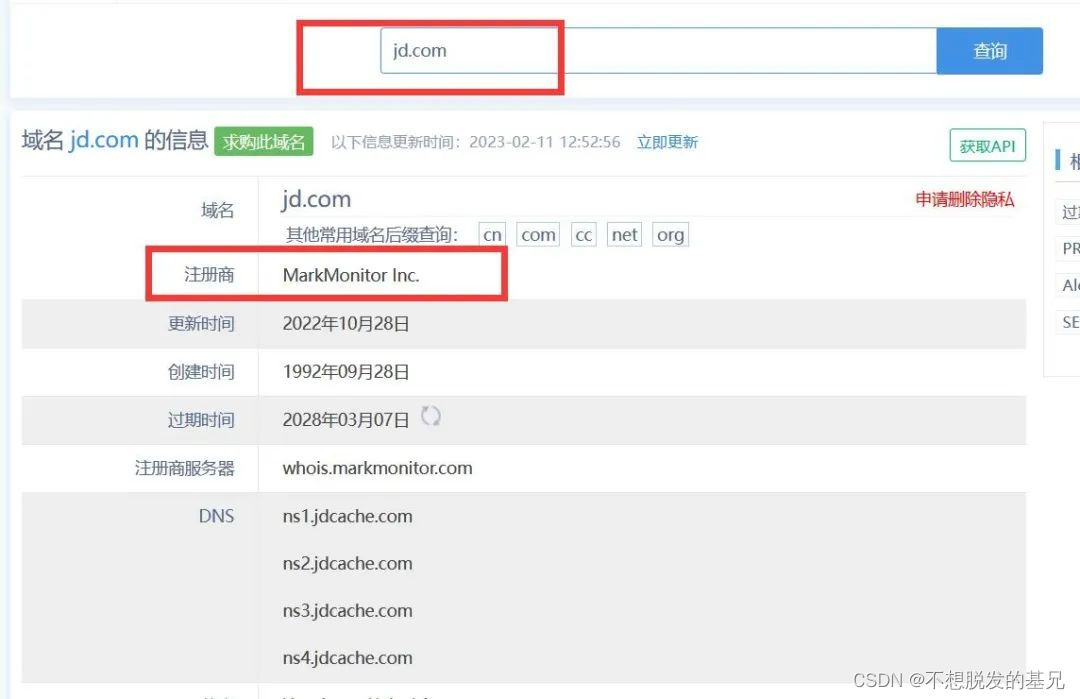Viewport: 1080px width, 699px height.
Task: Click DNS entry ns2.jdcache.com
Action: [347, 563]
